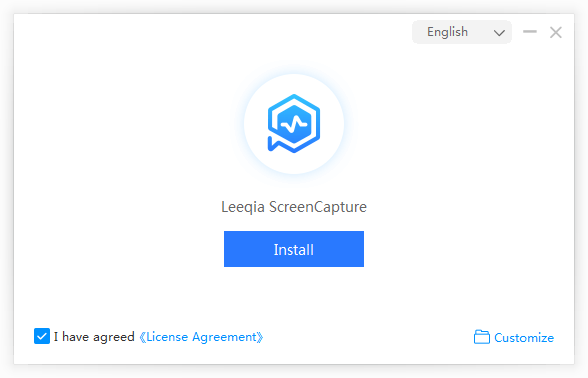Click the circular white logo badge
Screen dimensions: 588x378
pos(294,124)
